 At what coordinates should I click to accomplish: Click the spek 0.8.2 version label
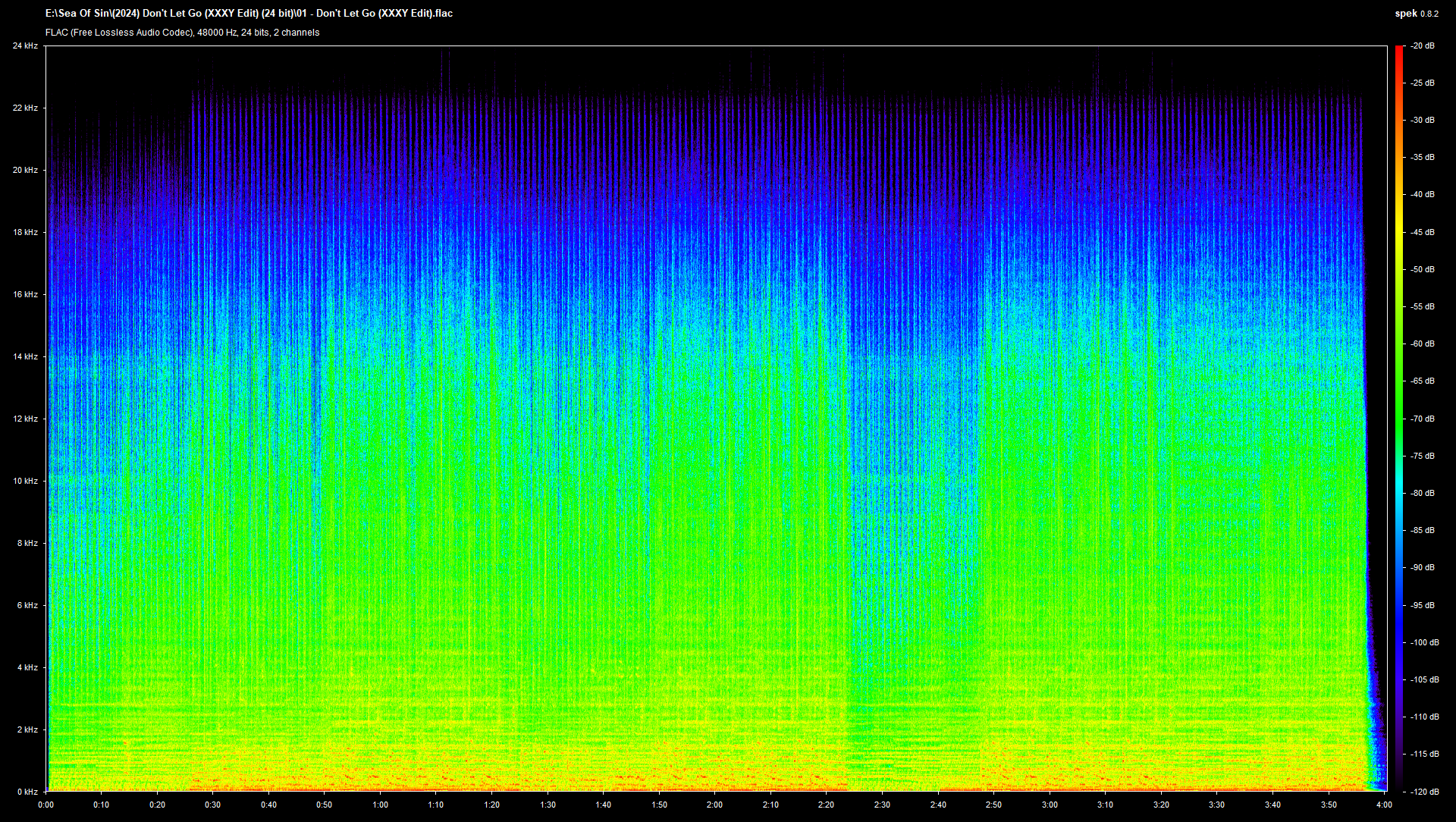coord(1416,14)
